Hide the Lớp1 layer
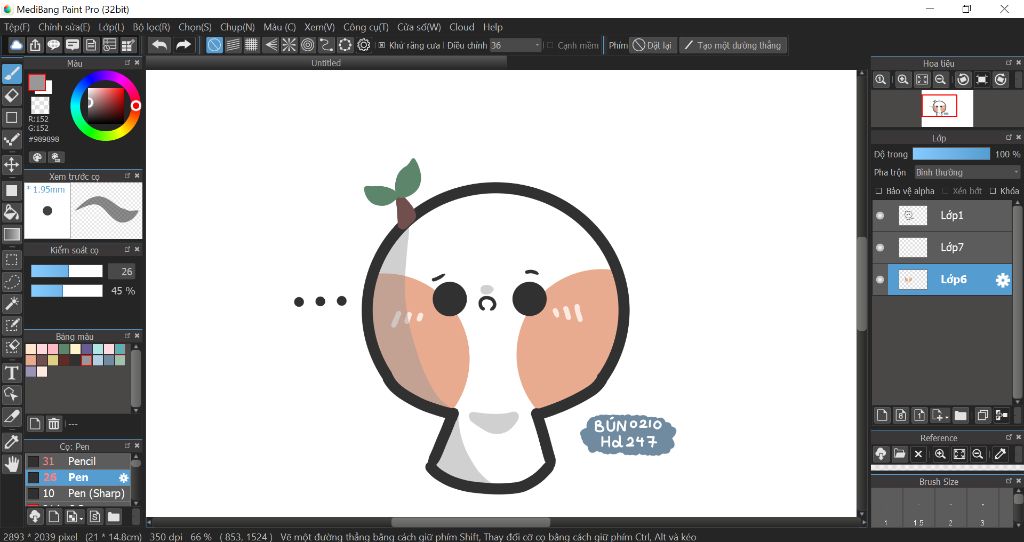 click(880, 215)
